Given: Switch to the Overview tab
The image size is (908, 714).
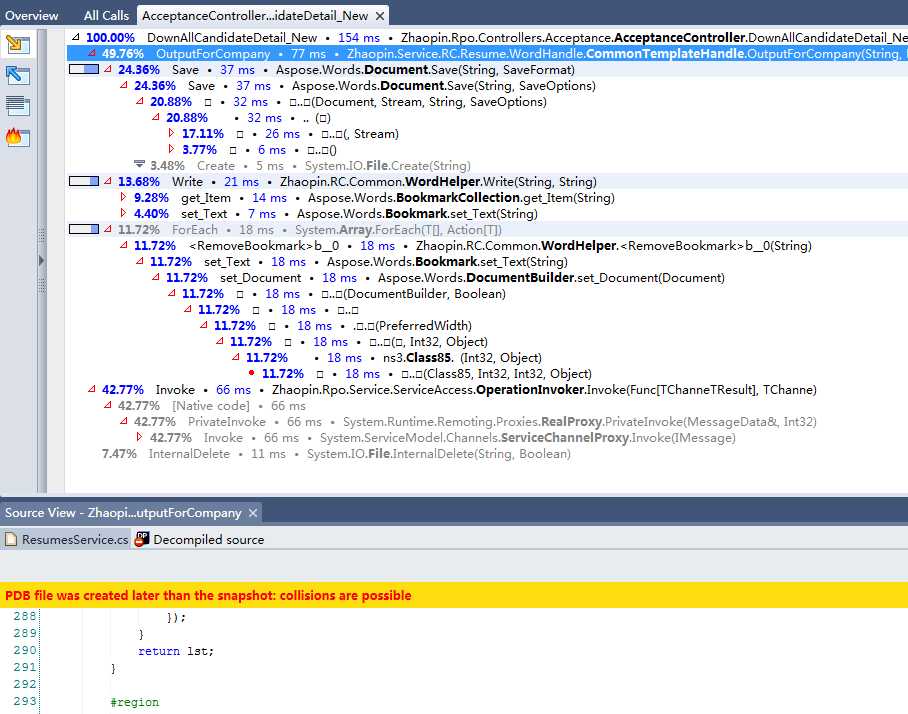Looking at the screenshot, I should point(32,16).
